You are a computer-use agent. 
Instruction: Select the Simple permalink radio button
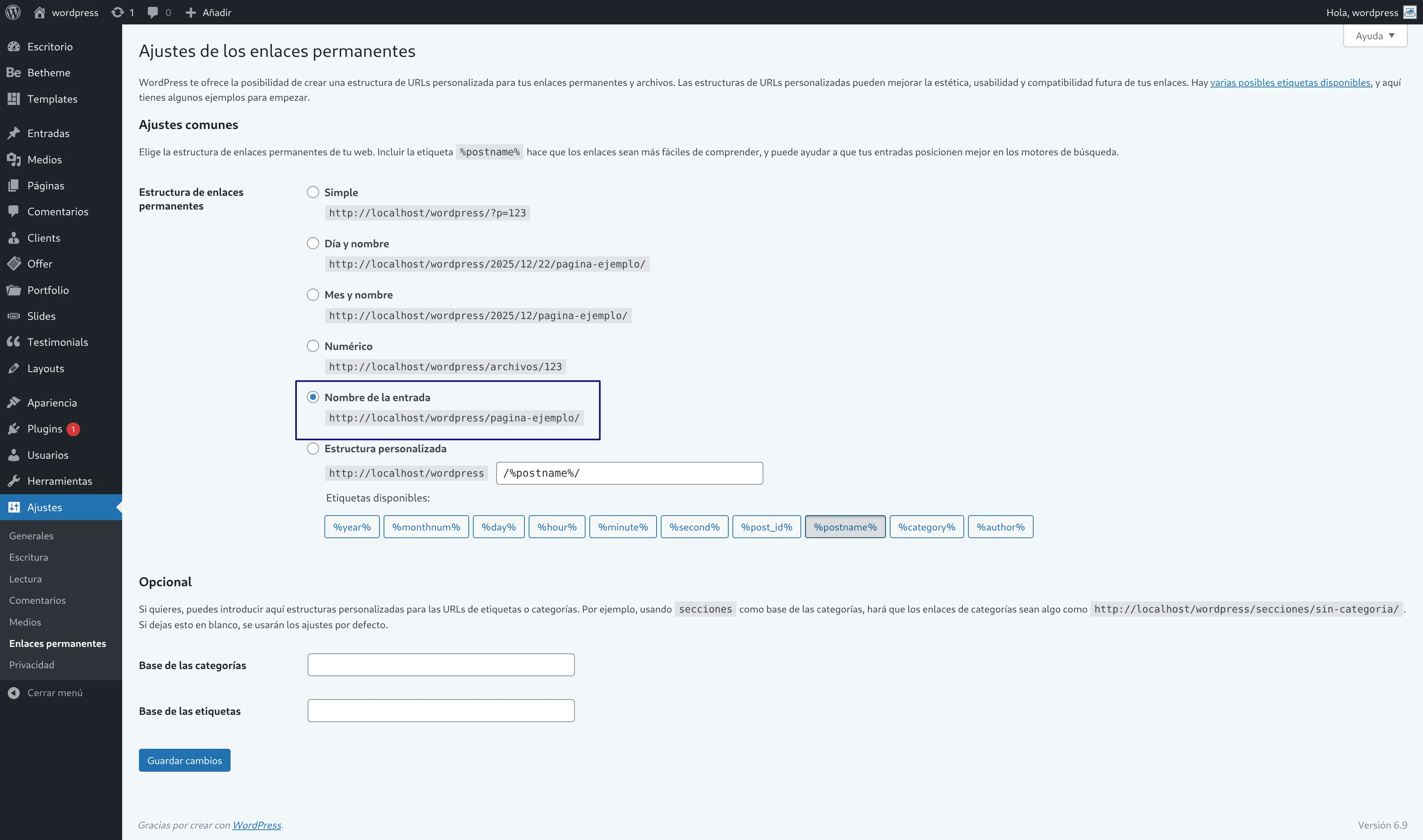tap(313, 192)
